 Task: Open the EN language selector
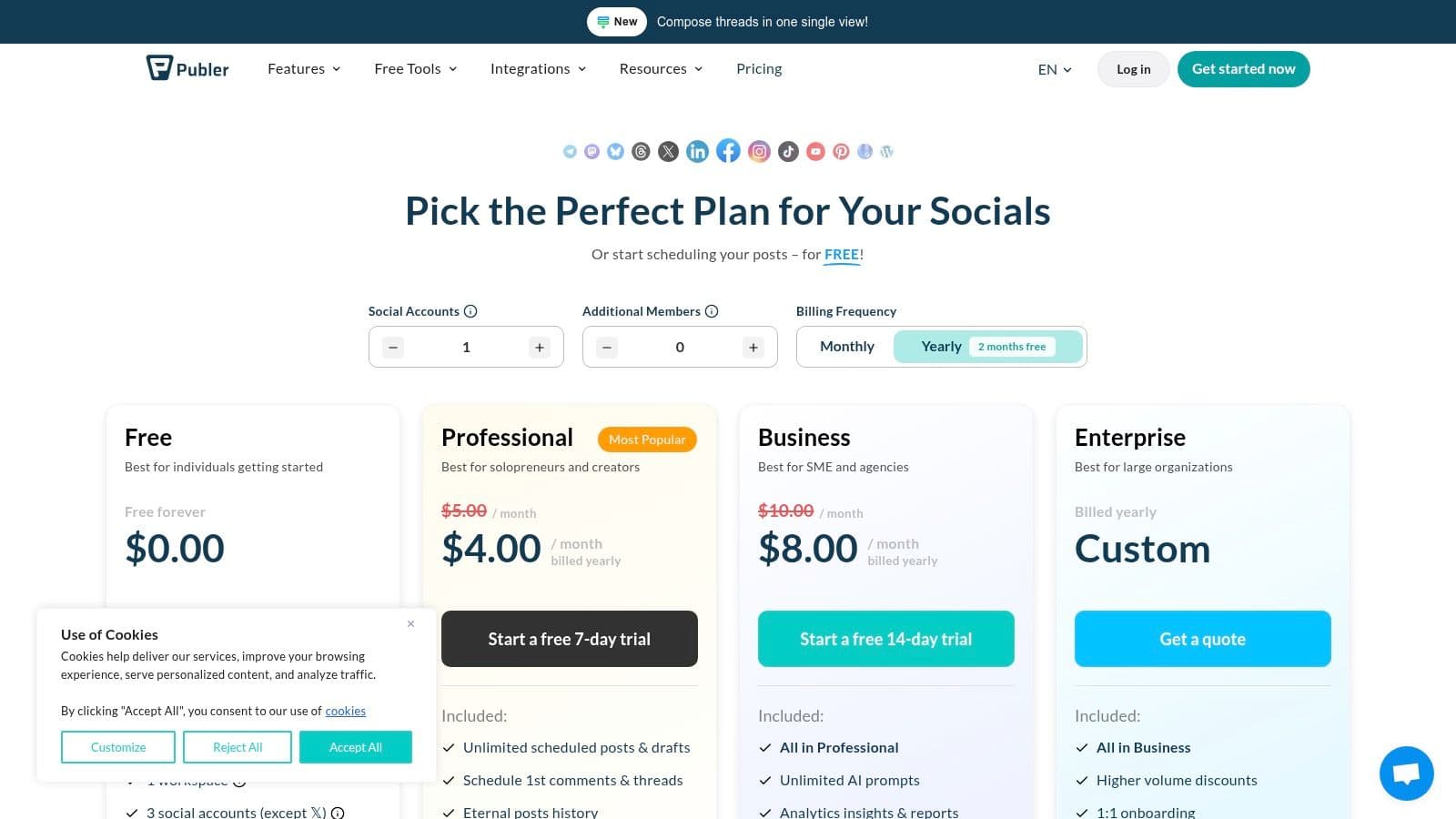[1055, 69]
